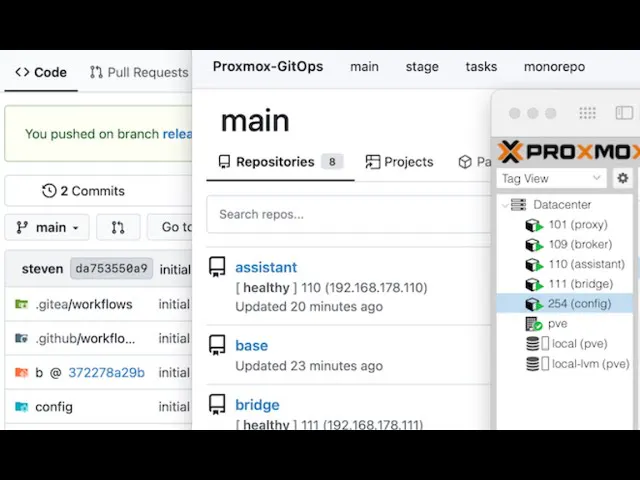Click the assistant repository icon
The height and width of the screenshot is (480, 640).
pos(217,267)
